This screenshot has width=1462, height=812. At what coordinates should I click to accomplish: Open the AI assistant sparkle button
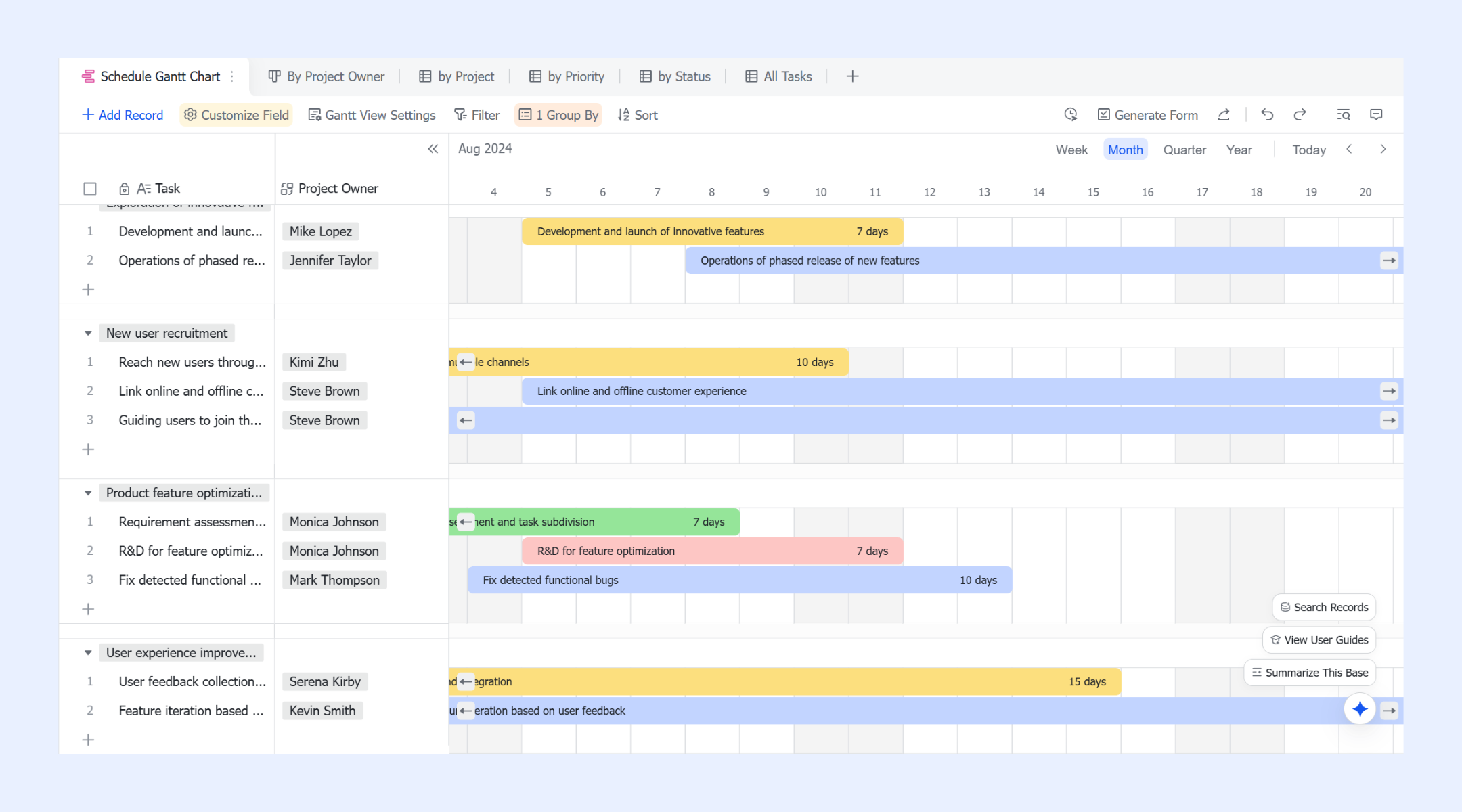(x=1360, y=709)
